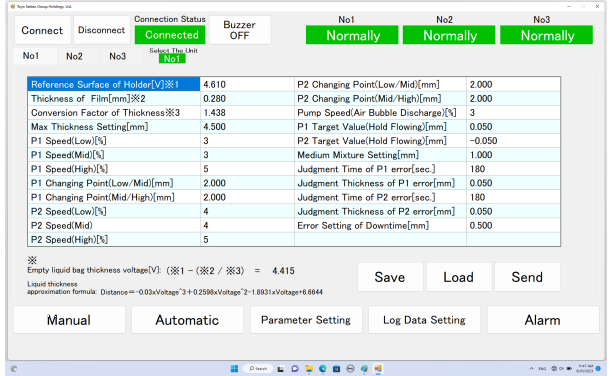Load parameters with the Load button
The width and height of the screenshot is (612, 376).
click(x=459, y=277)
